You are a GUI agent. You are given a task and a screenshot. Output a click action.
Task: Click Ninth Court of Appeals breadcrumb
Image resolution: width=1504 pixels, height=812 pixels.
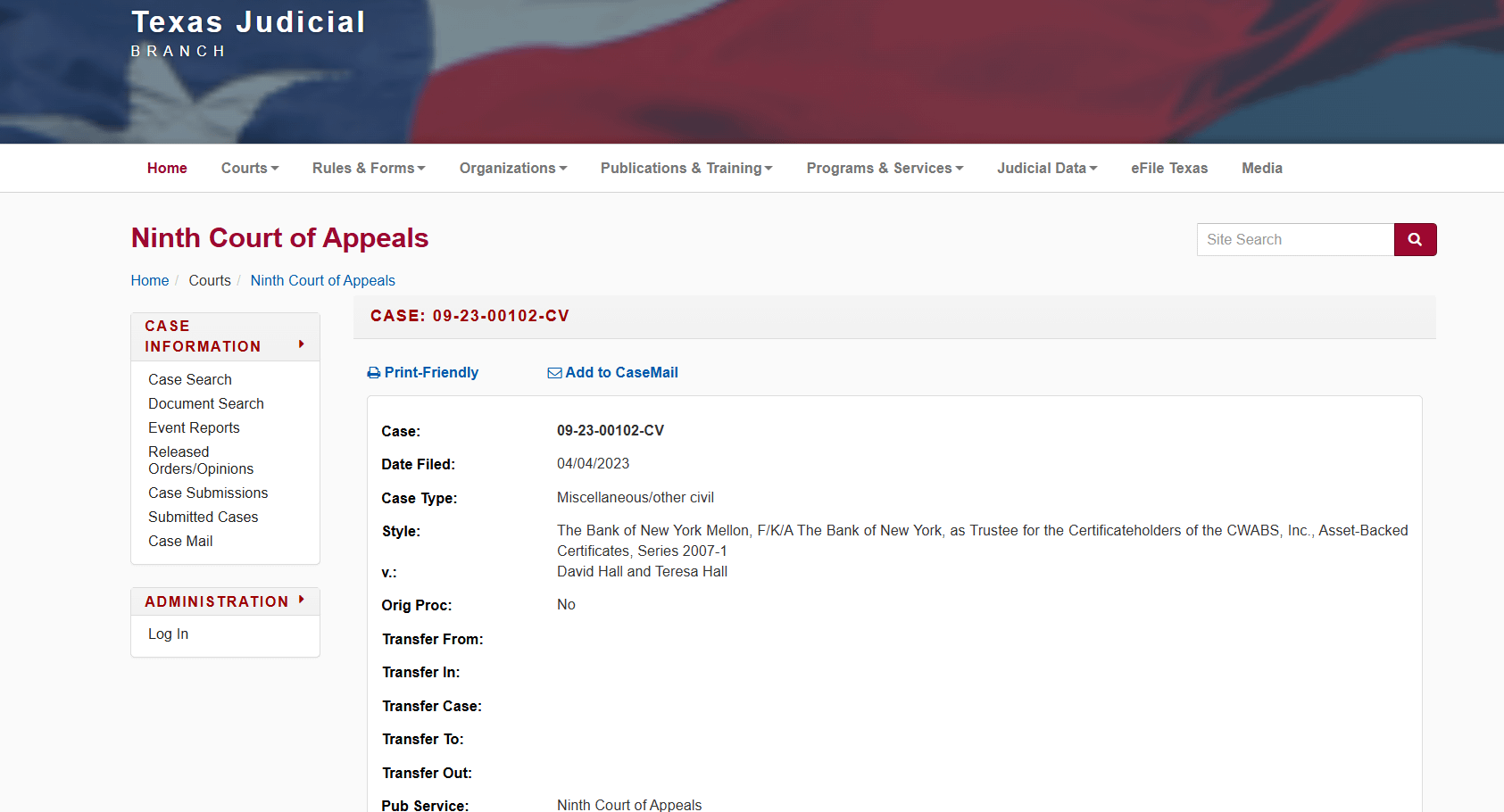point(322,280)
